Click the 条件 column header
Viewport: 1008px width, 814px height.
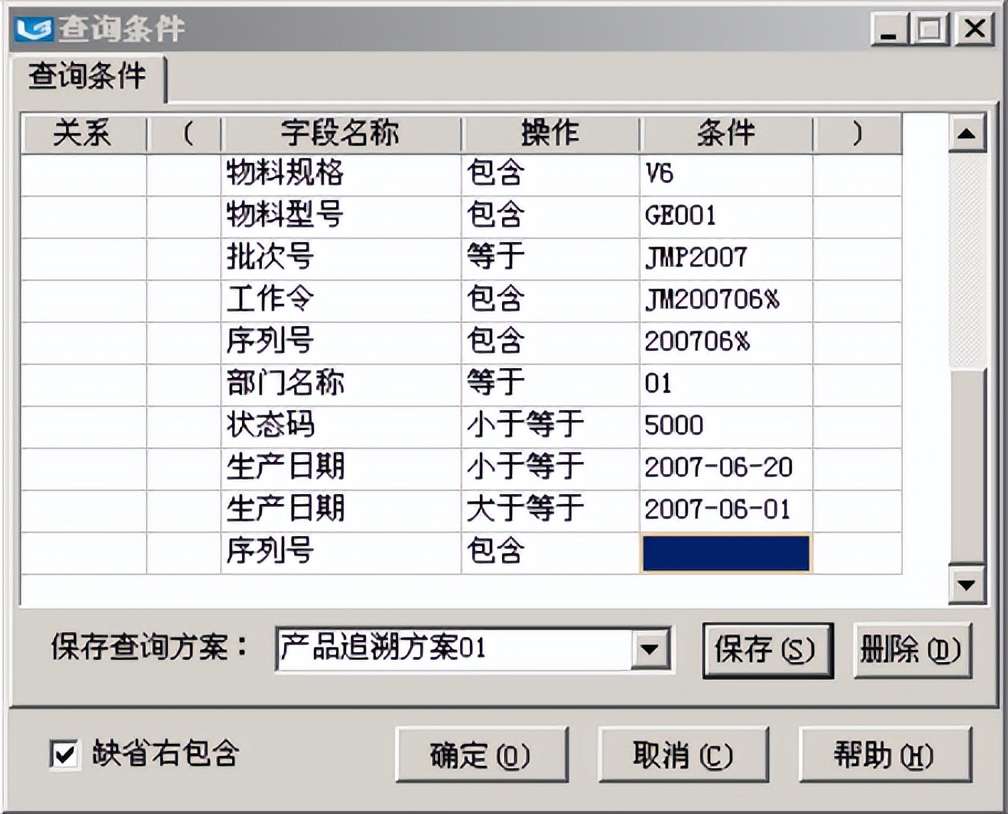[727, 133]
